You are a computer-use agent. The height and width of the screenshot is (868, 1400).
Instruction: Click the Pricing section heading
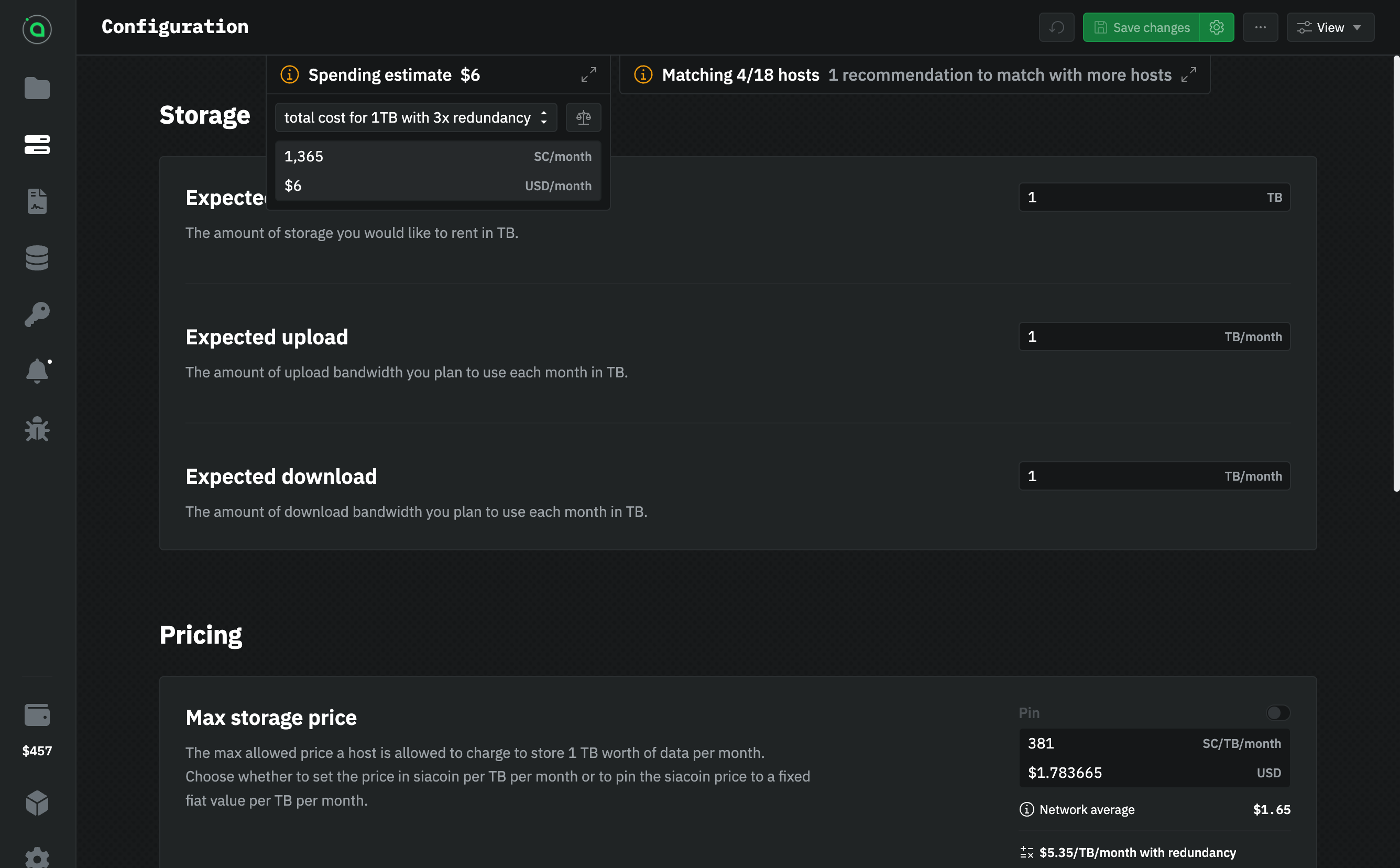200,634
